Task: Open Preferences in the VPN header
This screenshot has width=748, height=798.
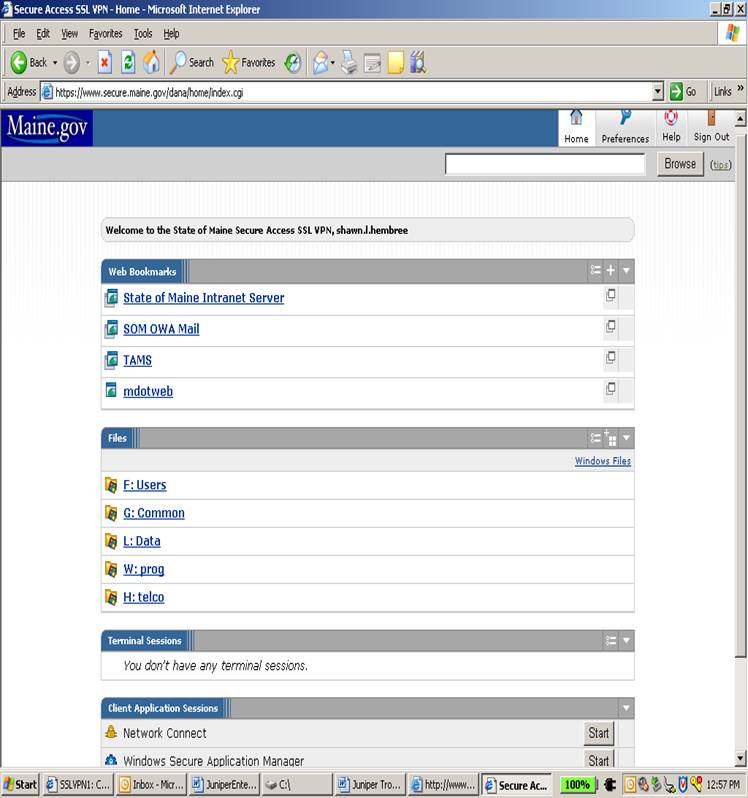Action: tap(625, 128)
